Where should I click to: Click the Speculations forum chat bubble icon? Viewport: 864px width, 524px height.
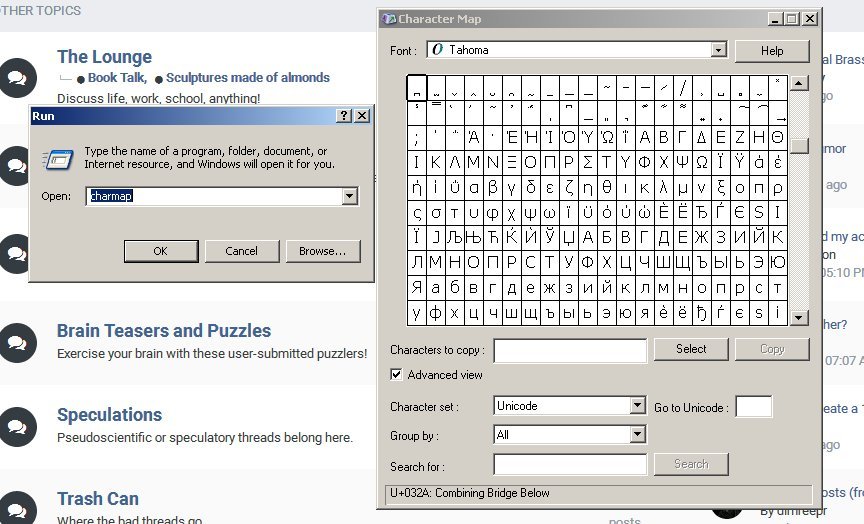[x=17, y=427]
